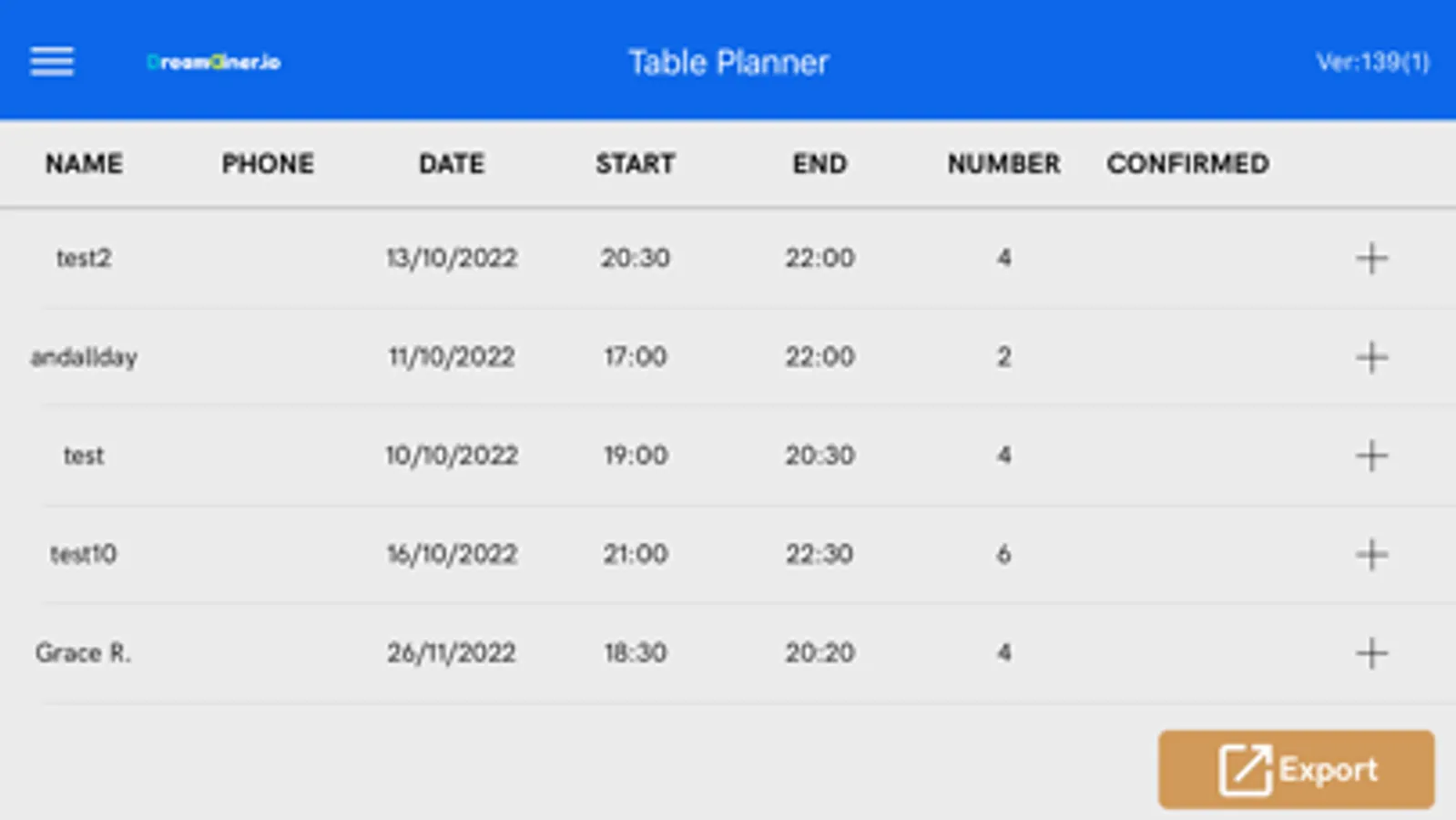Select Grace R. reservation name

tap(83, 653)
